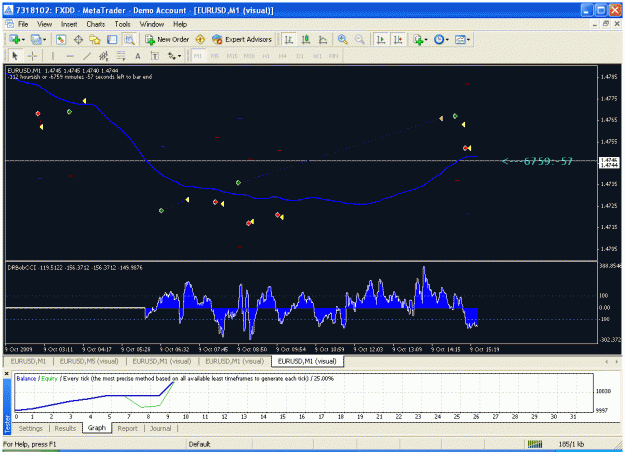625x452 pixels.
Task: Click the Expert Advisors button
Action: (x=242, y=39)
